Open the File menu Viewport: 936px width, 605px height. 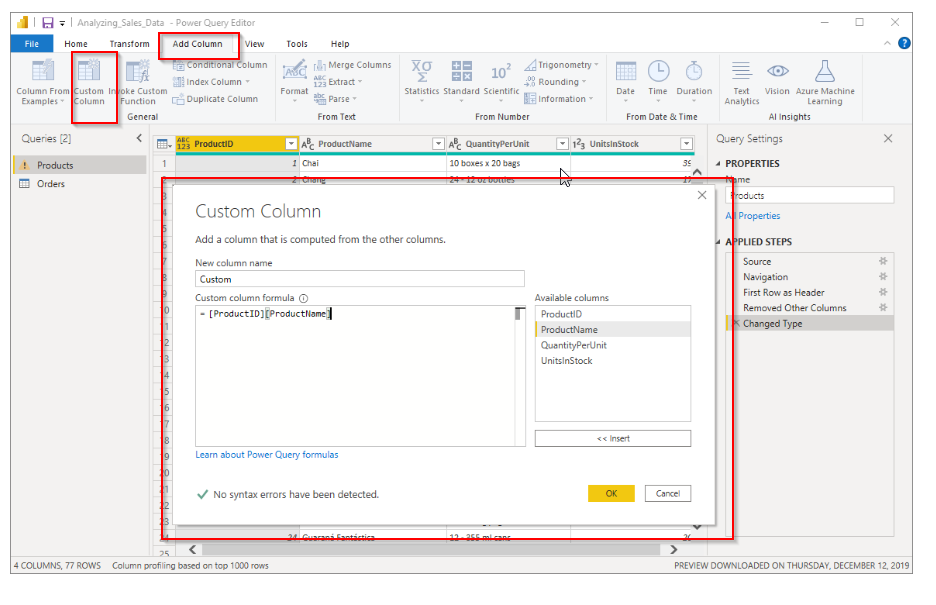click(32, 44)
